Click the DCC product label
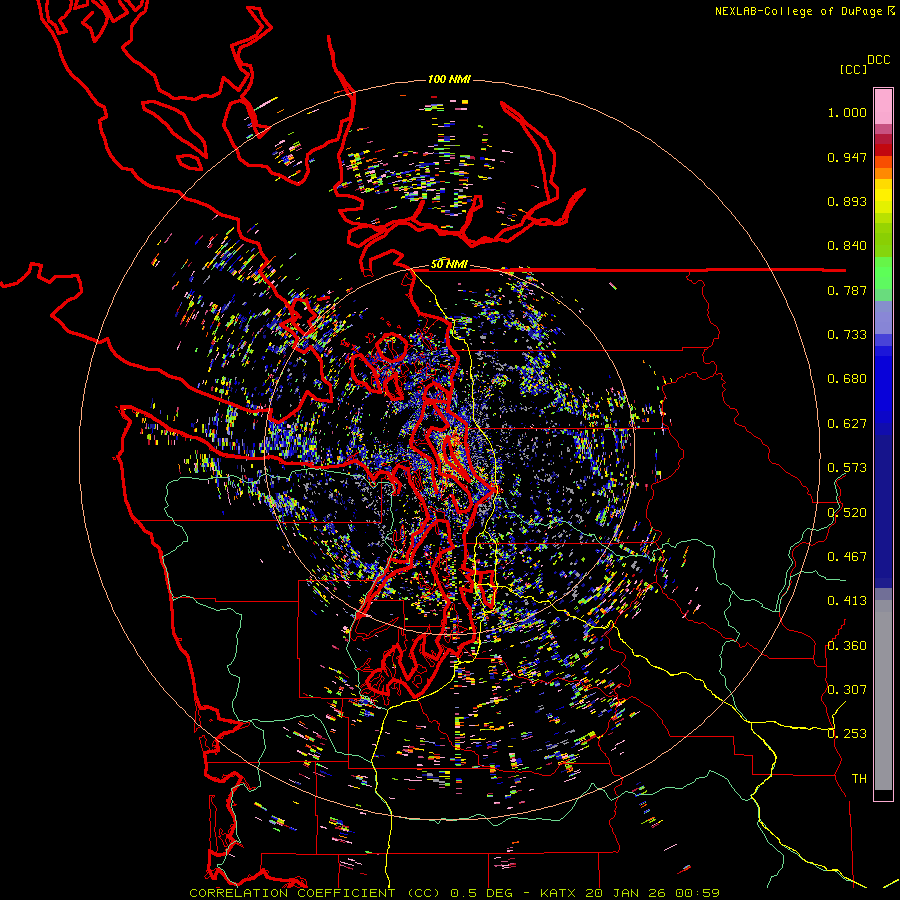 [x=879, y=60]
